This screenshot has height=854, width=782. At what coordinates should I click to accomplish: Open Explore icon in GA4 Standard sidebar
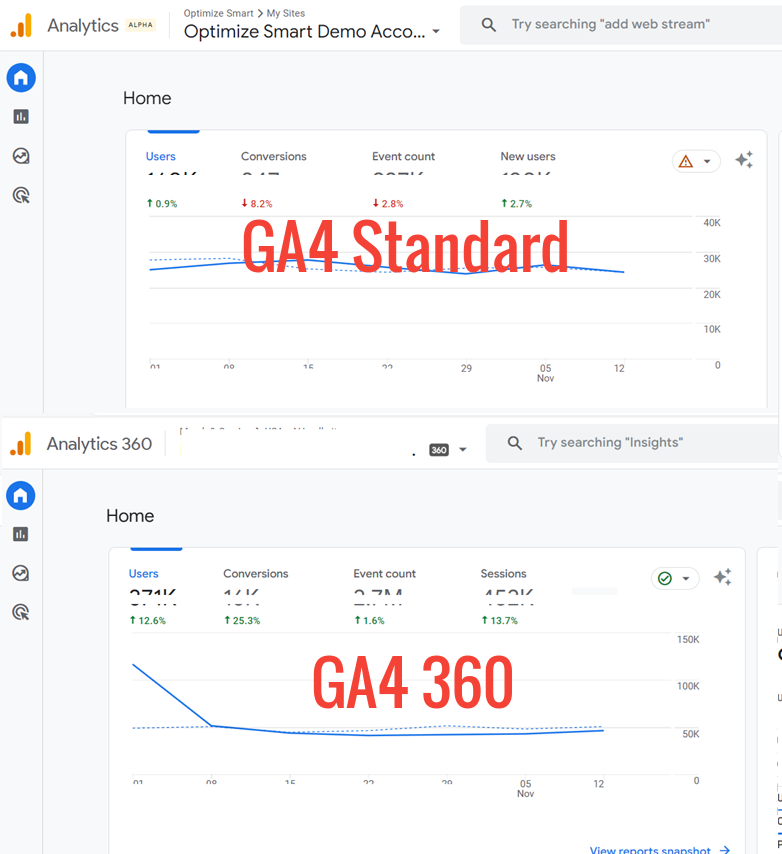[21, 156]
